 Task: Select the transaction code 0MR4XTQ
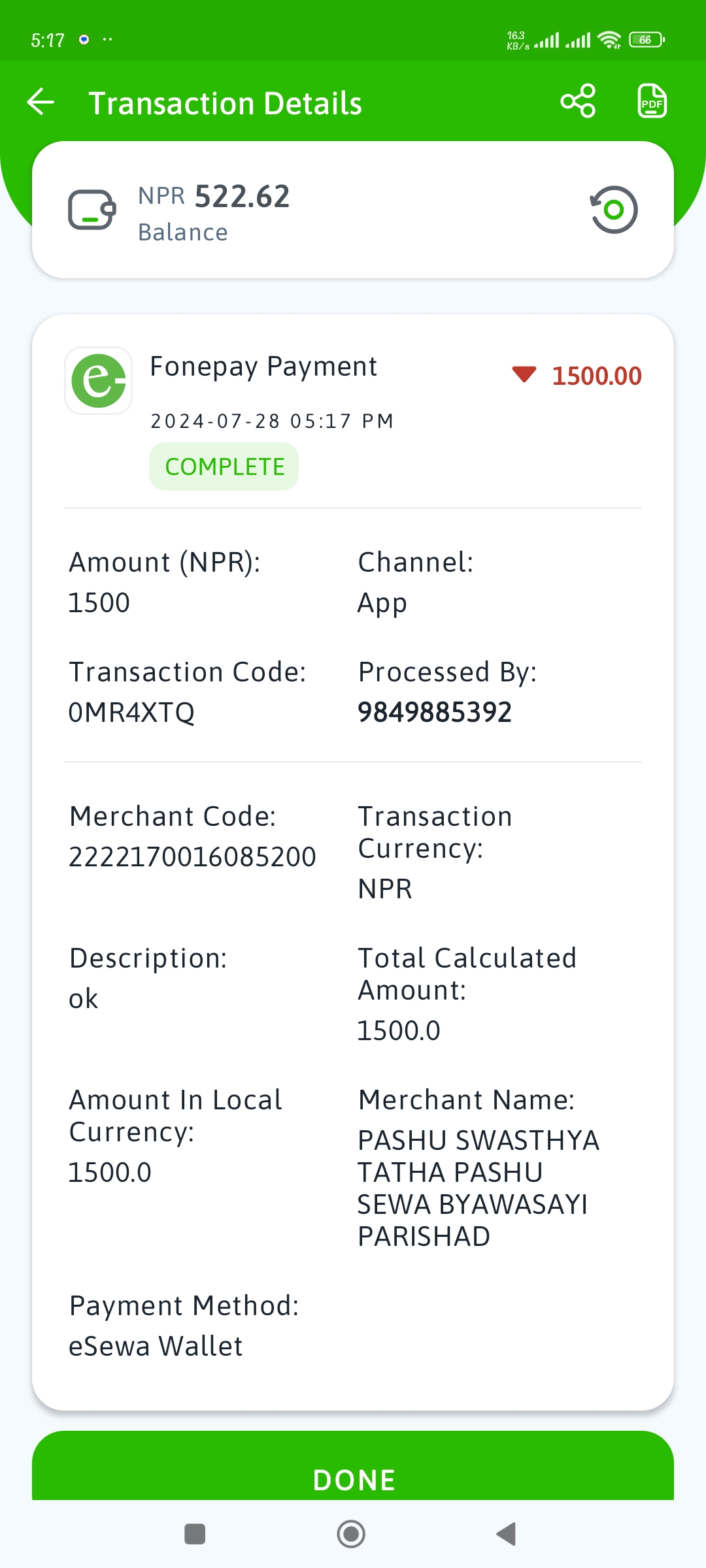[x=131, y=712]
